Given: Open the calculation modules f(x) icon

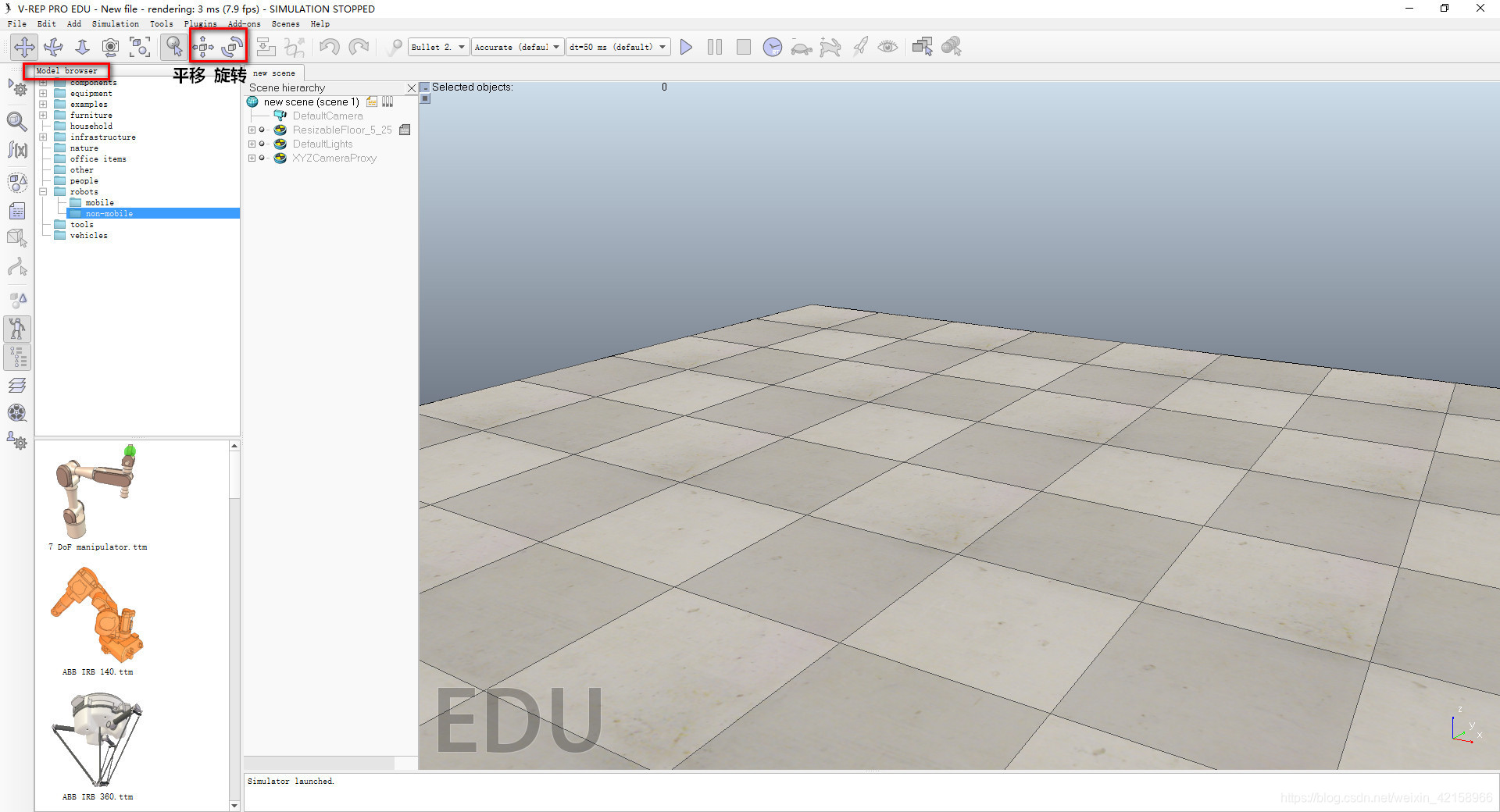Looking at the screenshot, I should [x=17, y=149].
